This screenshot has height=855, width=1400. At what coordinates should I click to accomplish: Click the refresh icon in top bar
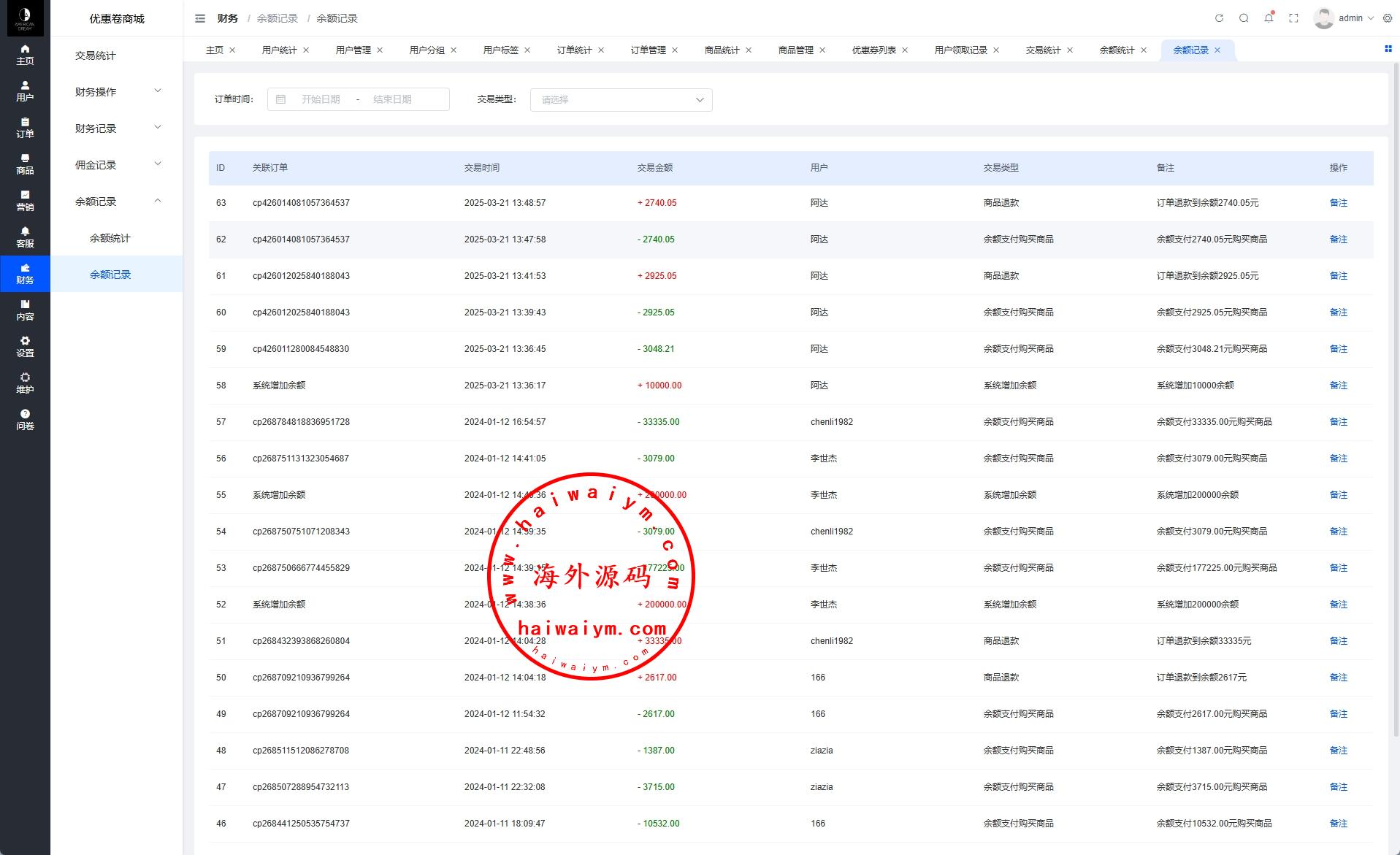(x=1219, y=18)
